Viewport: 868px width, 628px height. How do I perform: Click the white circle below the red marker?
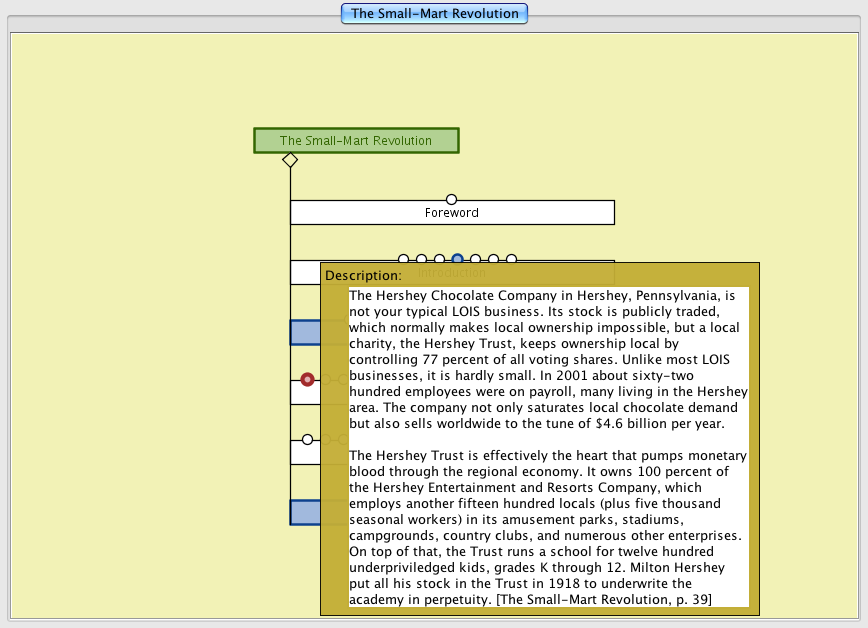(308, 440)
